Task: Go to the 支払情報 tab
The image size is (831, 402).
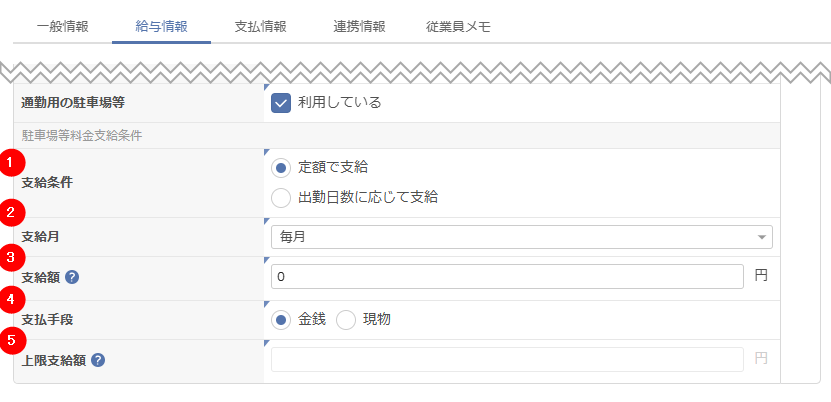Action: click(x=260, y=26)
